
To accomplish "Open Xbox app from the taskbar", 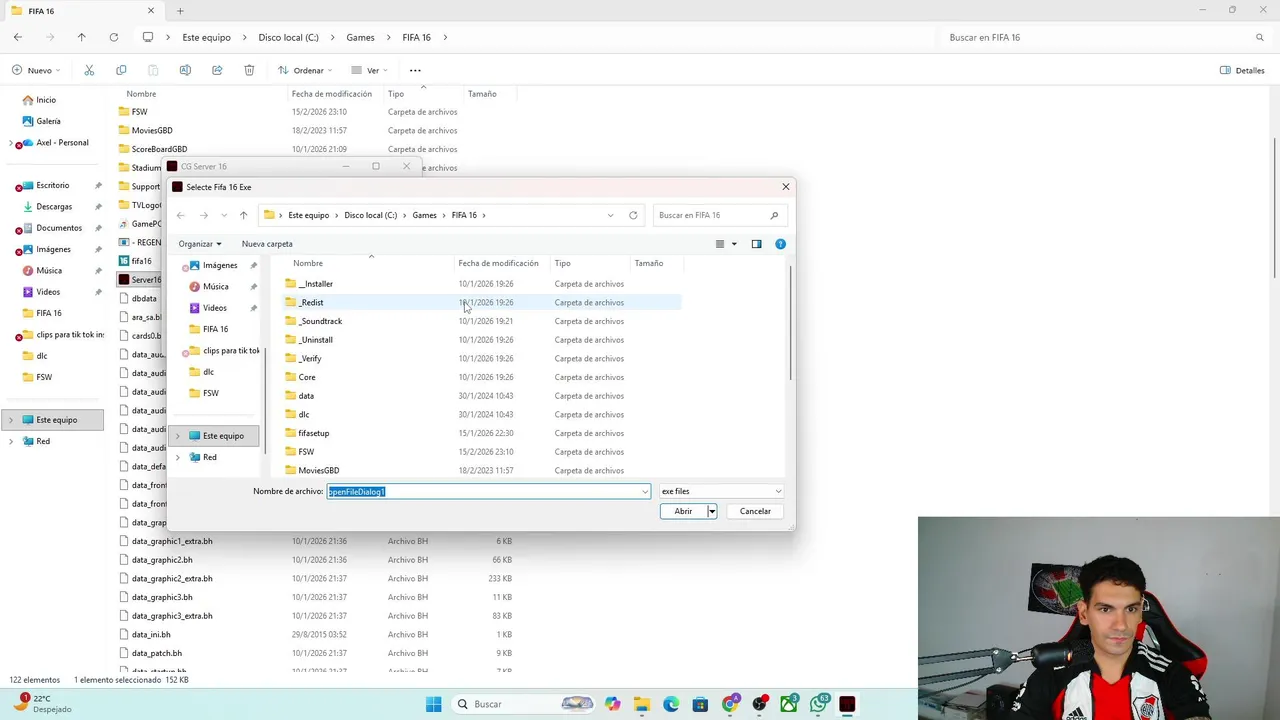I will (x=789, y=704).
